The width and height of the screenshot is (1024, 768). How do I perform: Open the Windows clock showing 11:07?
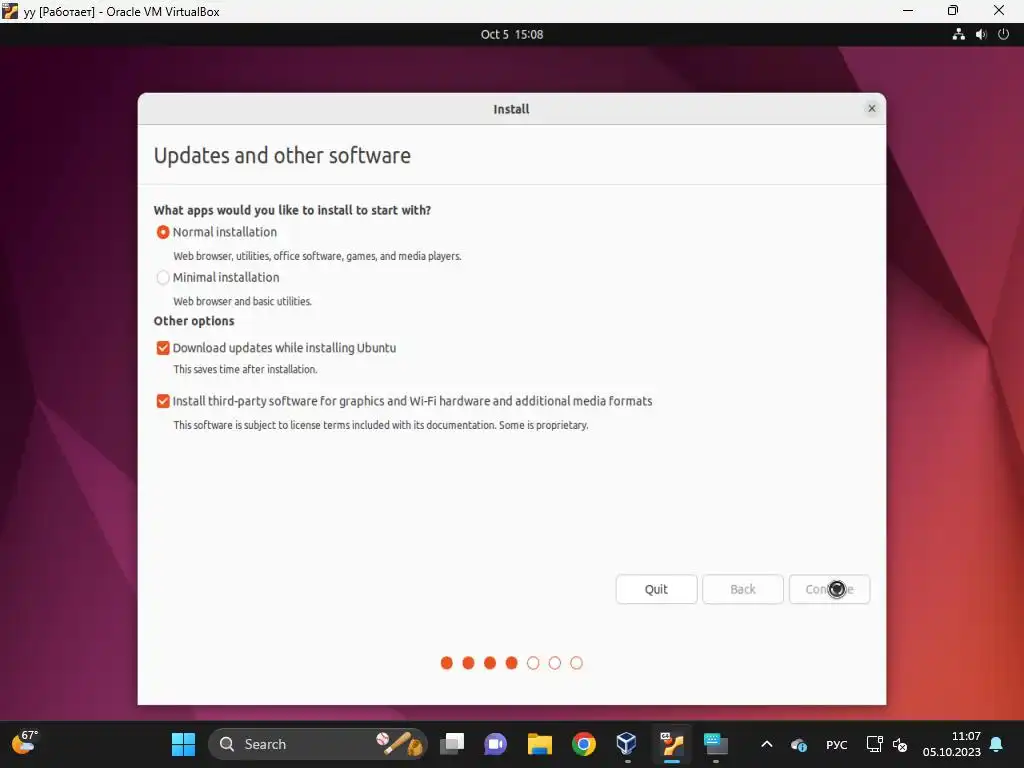952,744
